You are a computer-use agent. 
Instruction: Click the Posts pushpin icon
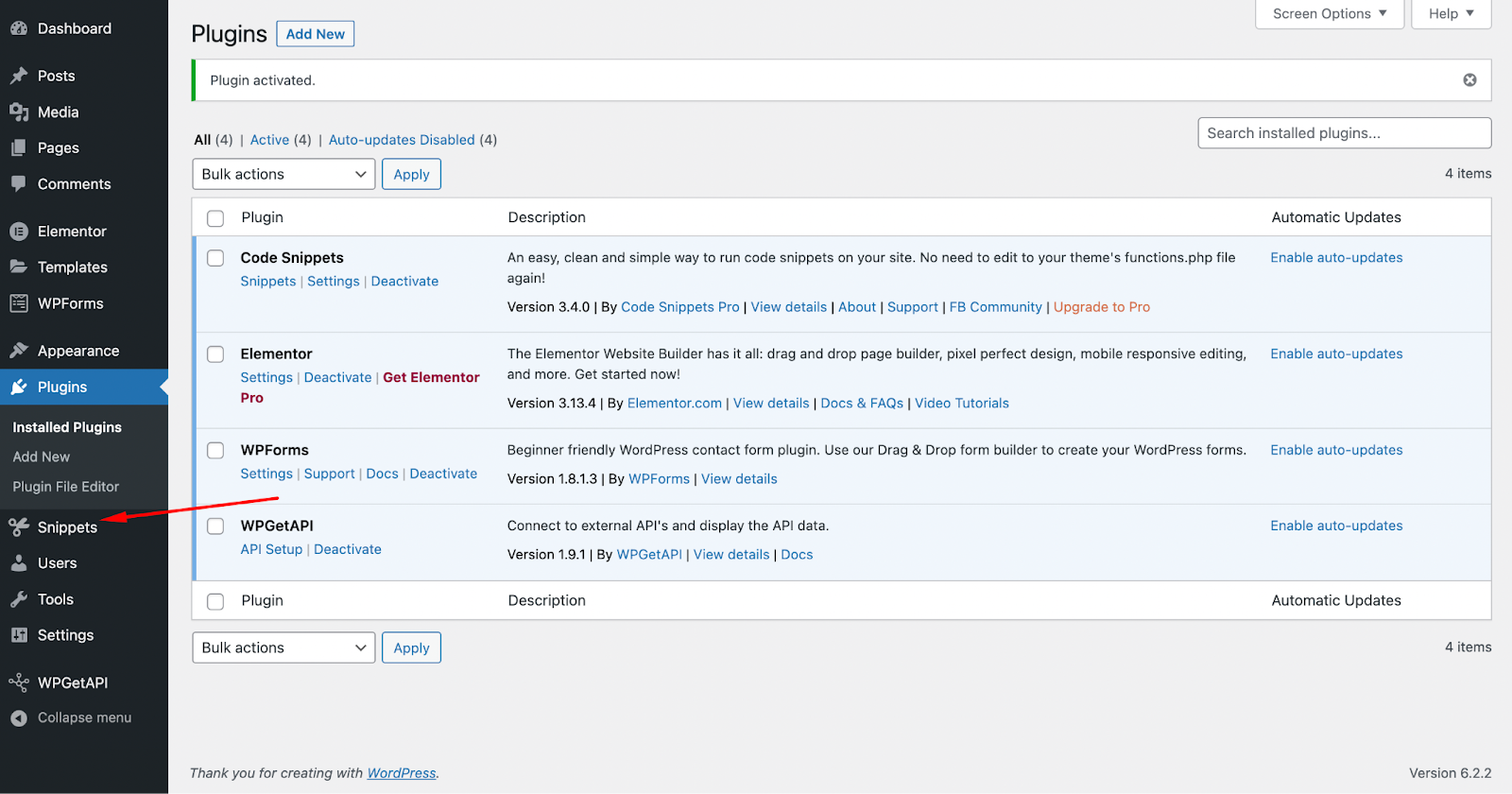(x=19, y=76)
